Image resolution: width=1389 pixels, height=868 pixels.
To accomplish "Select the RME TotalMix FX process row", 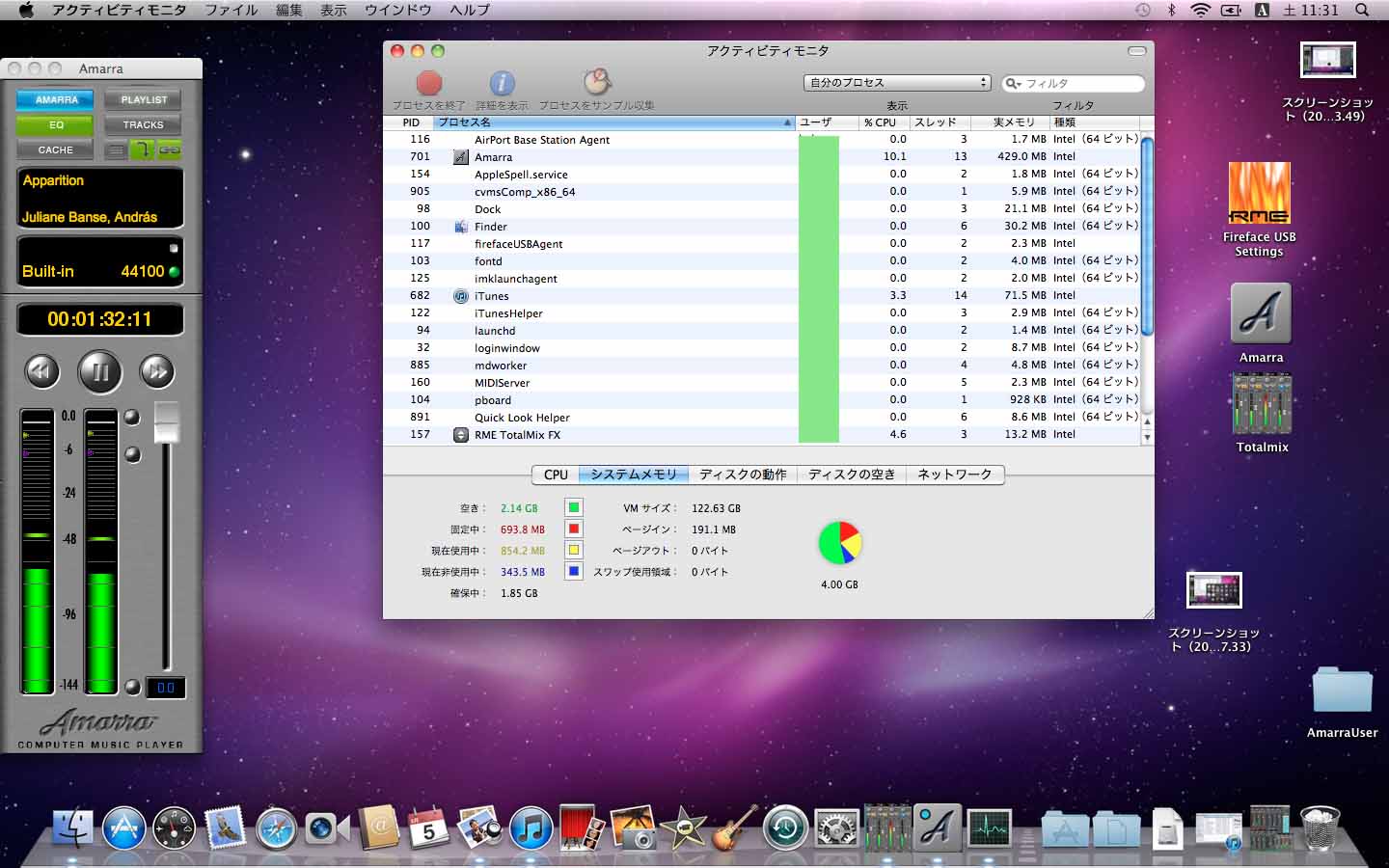I will tap(761, 435).
